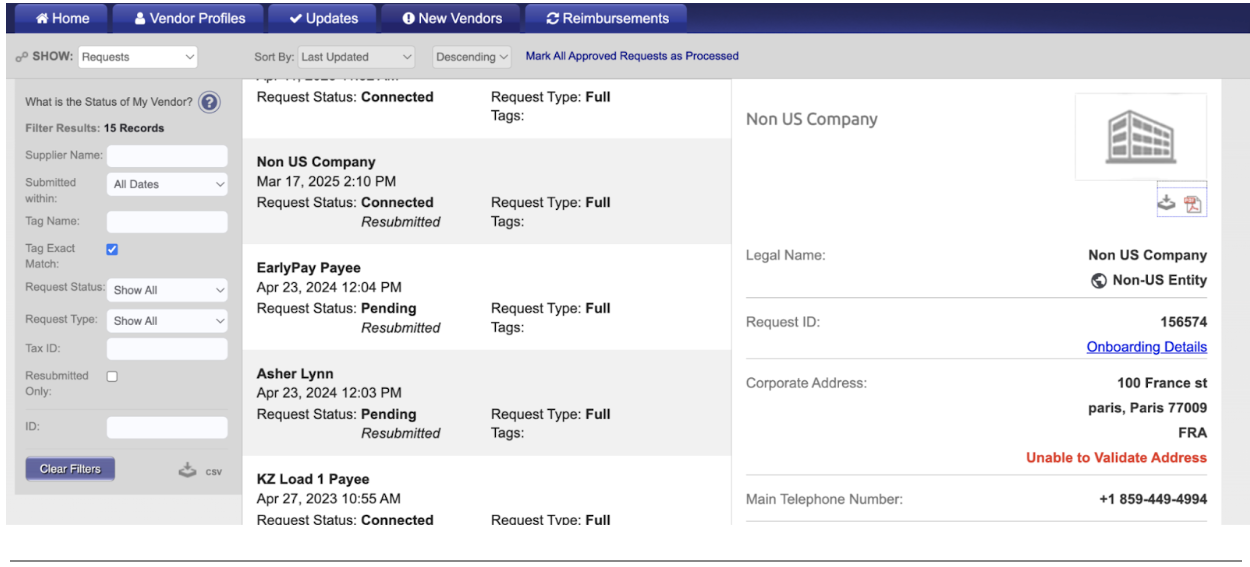Open the SHOW Requests dropdown
This screenshot has width=1250, height=567.
click(x=138, y=57)
